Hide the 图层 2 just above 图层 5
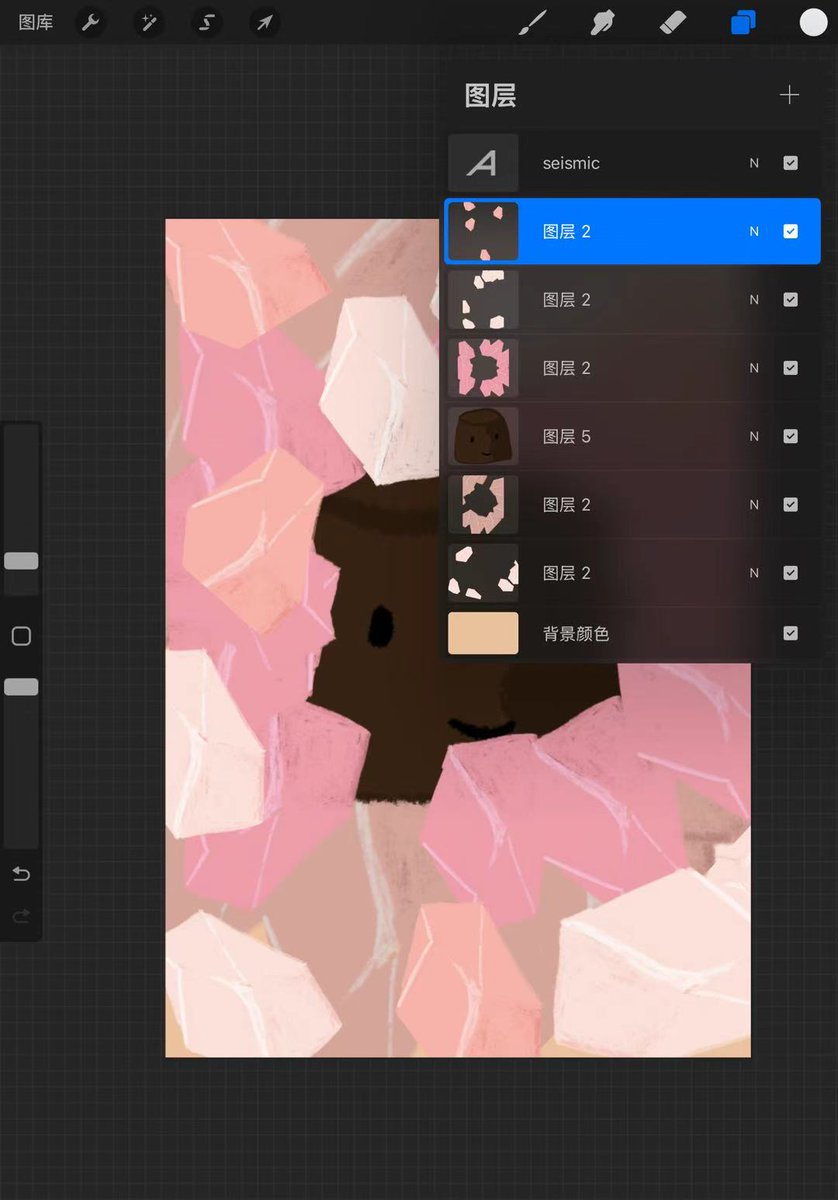This screenshot has height=1200, width=838. pyautogui.click(x=790, y=368)
